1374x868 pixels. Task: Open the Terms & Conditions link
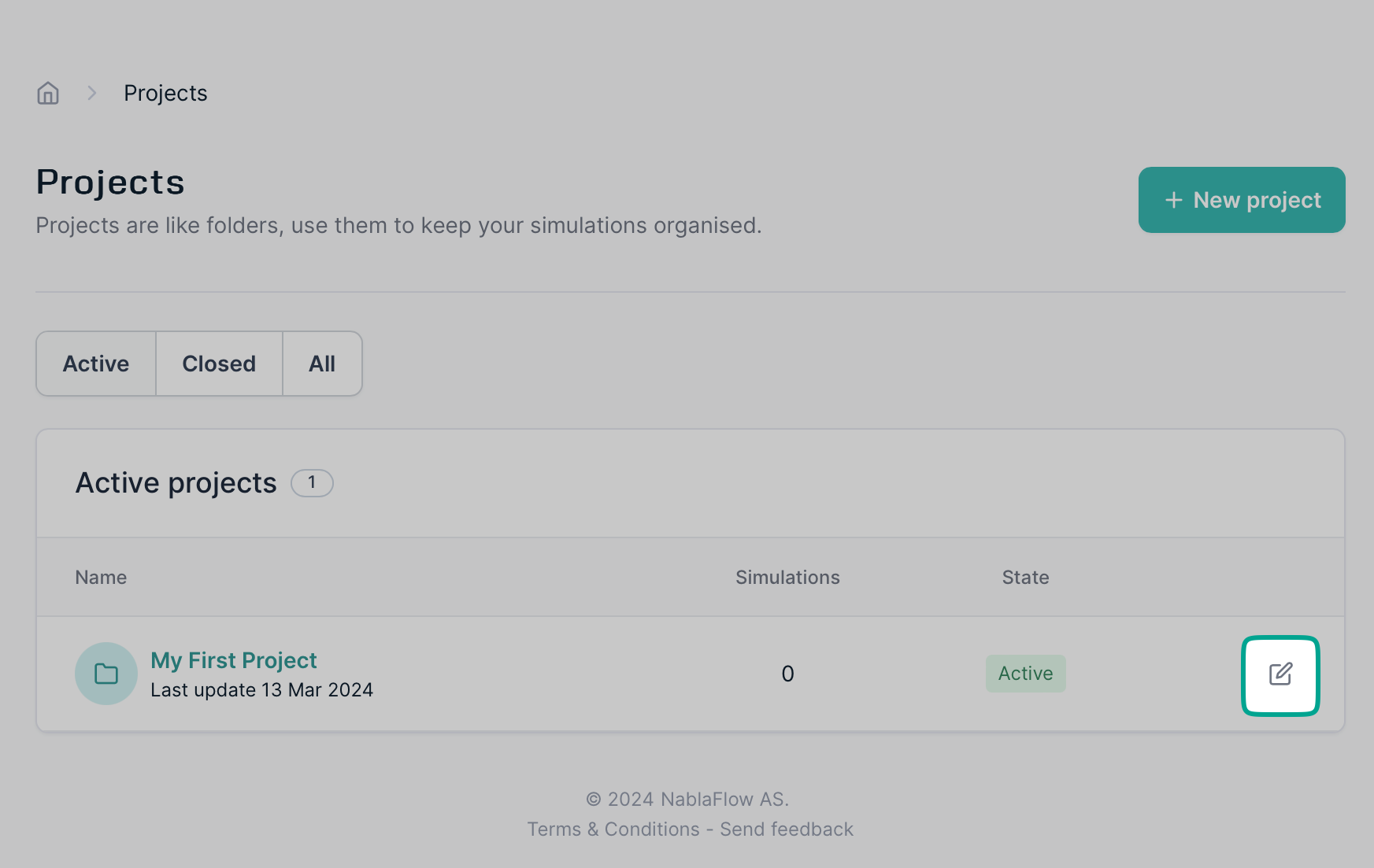click(x=613, y=829)
